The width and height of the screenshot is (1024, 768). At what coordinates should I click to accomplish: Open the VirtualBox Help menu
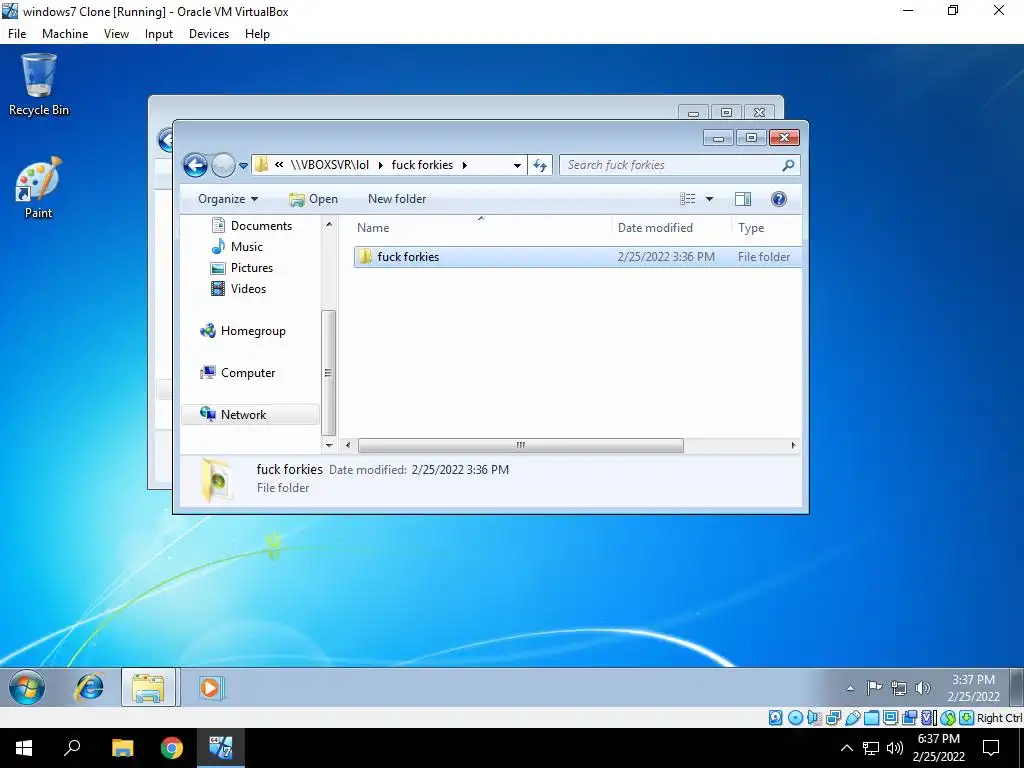pos(257,34)
